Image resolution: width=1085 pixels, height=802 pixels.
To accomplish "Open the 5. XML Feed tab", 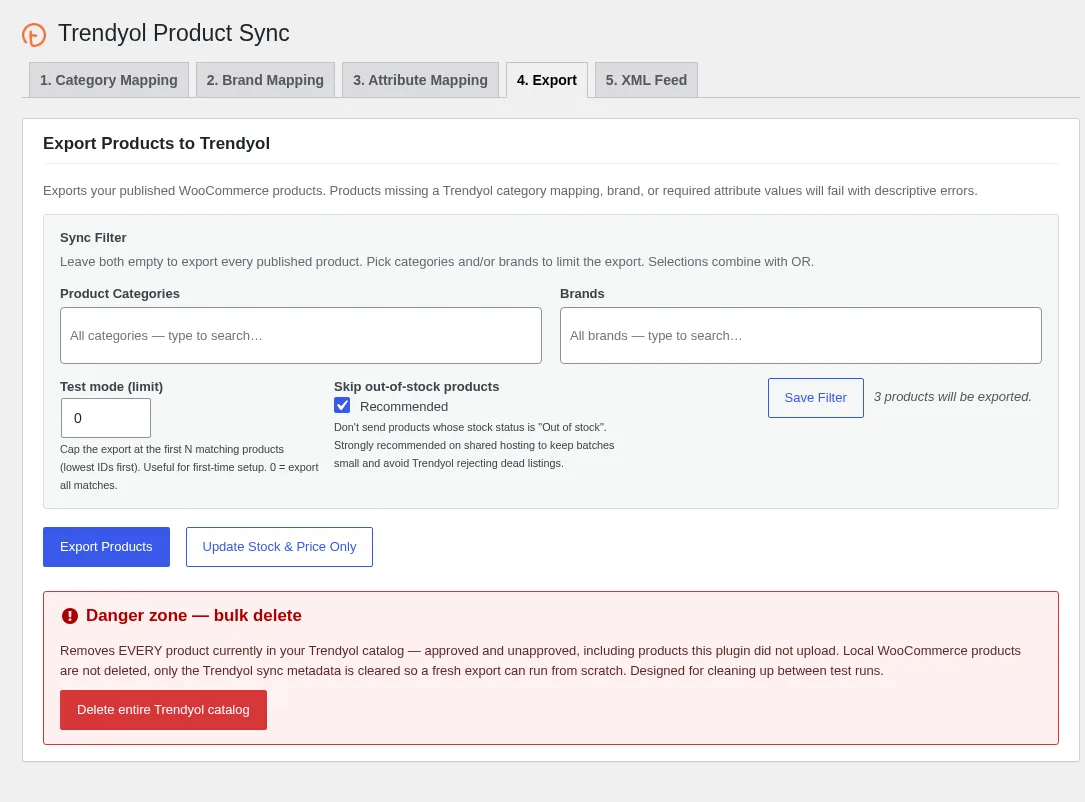I will click(x=646, y=80).
